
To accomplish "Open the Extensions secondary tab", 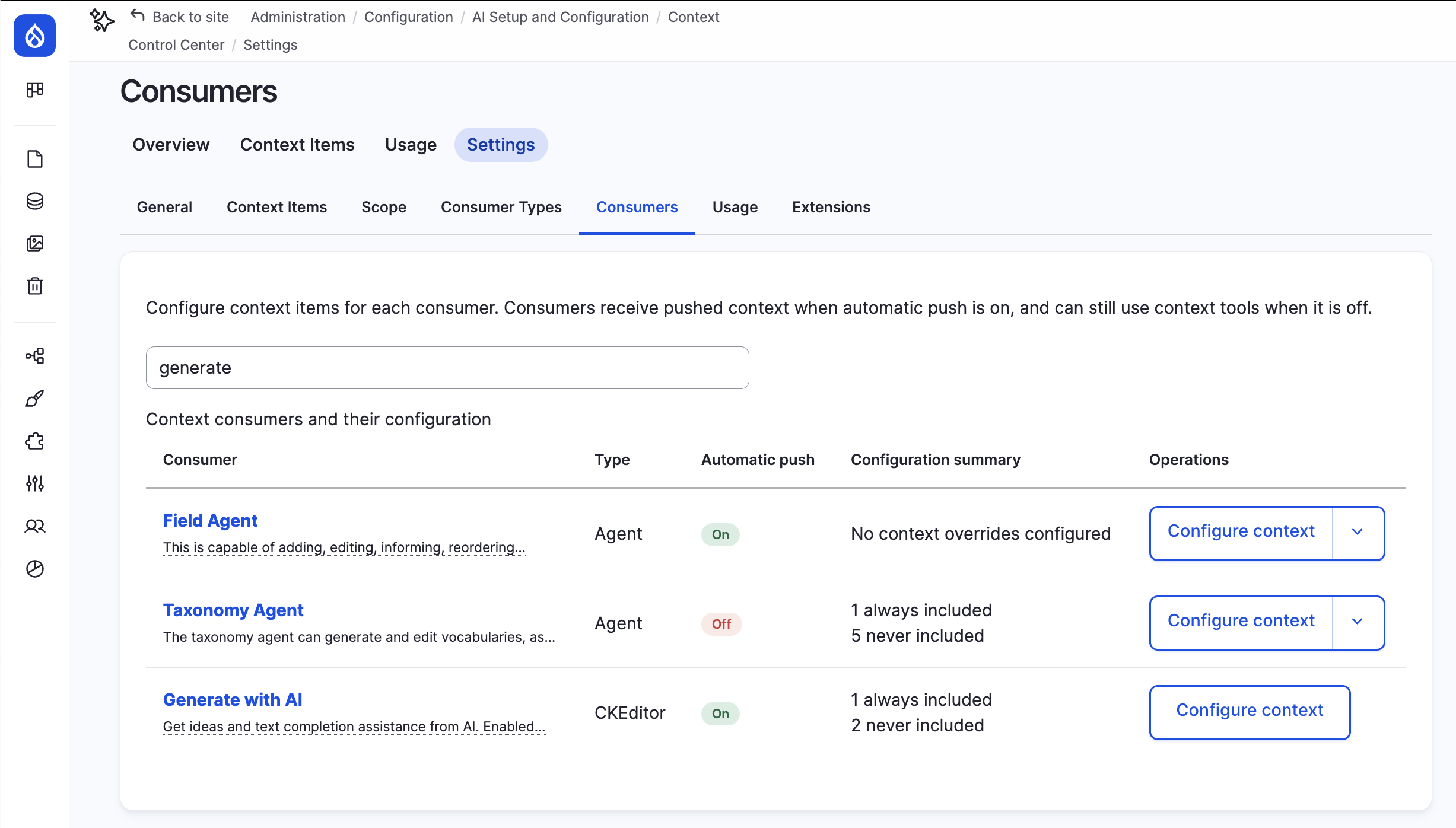I will [x=831, y=207].
